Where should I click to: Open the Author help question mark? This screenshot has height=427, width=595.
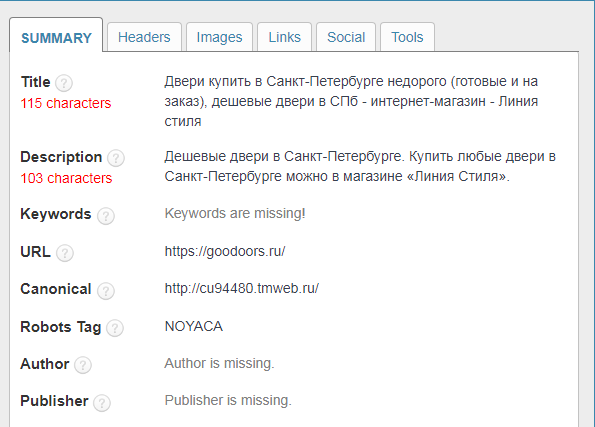pyautogui.click(x=83, y=365)
